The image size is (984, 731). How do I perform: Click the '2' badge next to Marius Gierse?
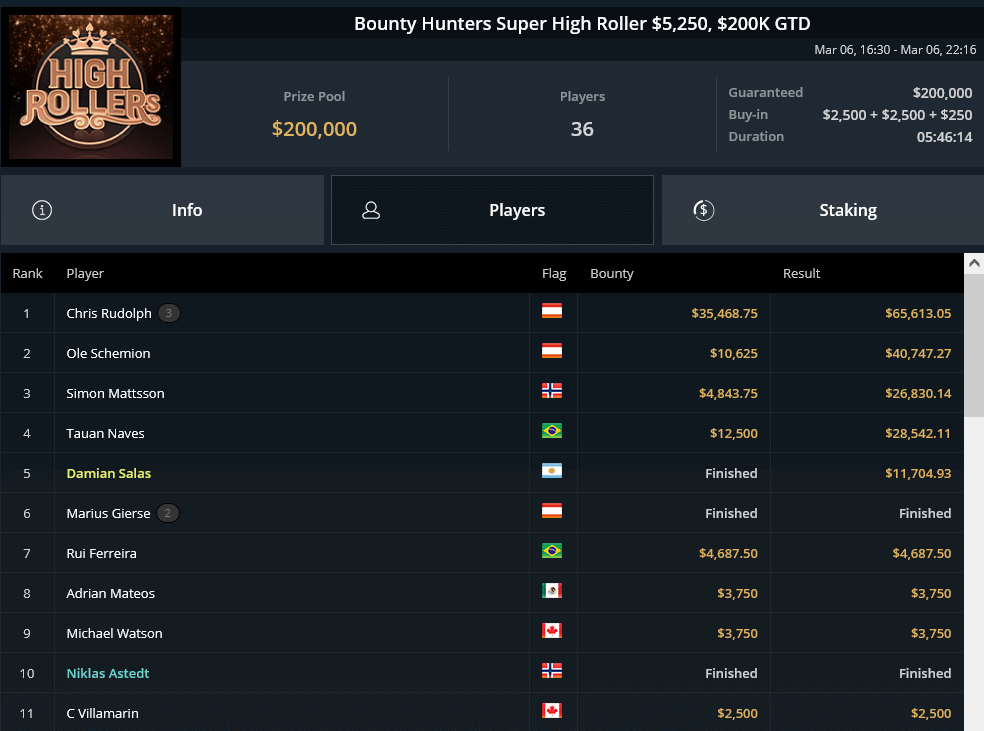pos(168,512)
